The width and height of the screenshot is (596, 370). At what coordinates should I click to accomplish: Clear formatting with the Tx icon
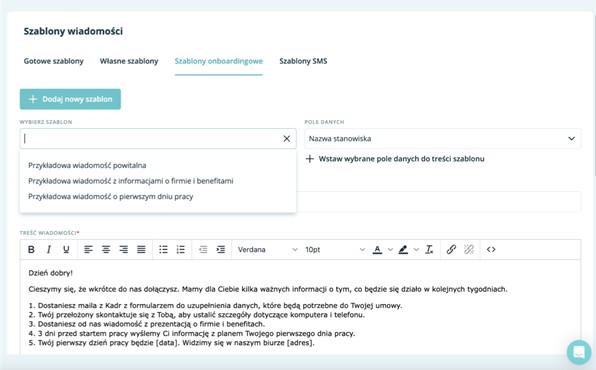pyautogui.click(x=429, y=249)
